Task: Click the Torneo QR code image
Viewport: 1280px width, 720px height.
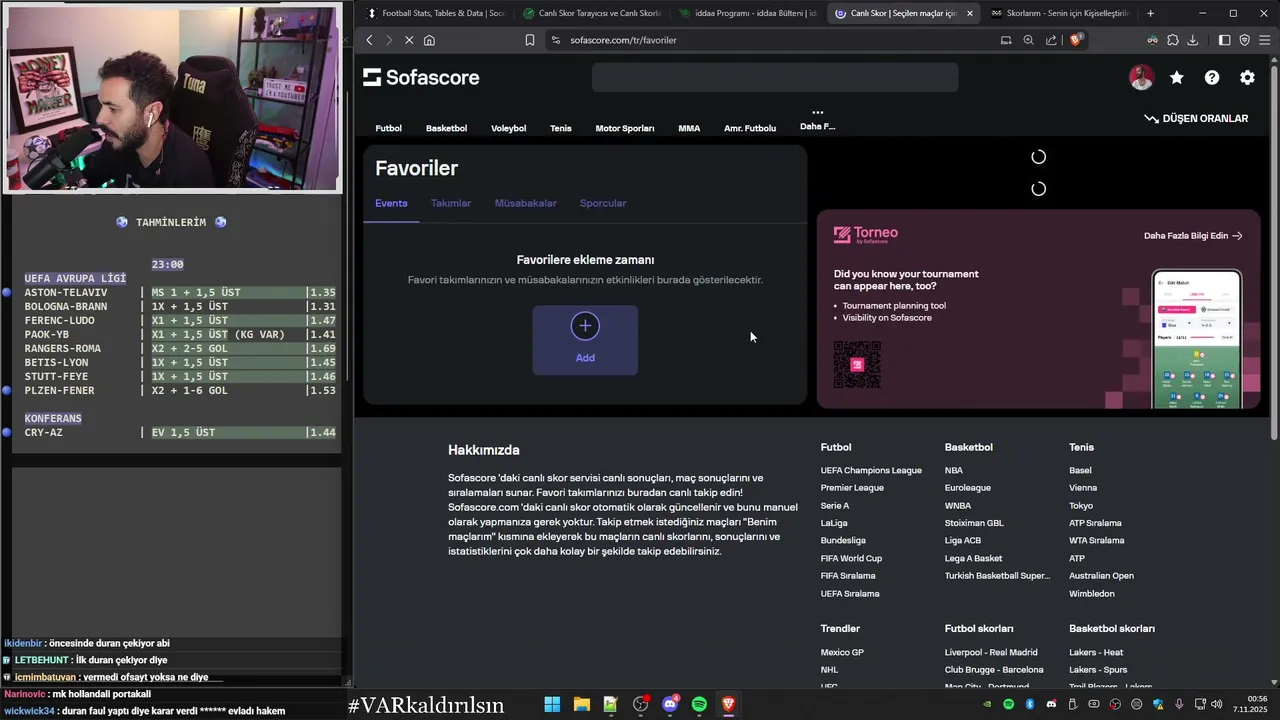Action: coord(857,365)
